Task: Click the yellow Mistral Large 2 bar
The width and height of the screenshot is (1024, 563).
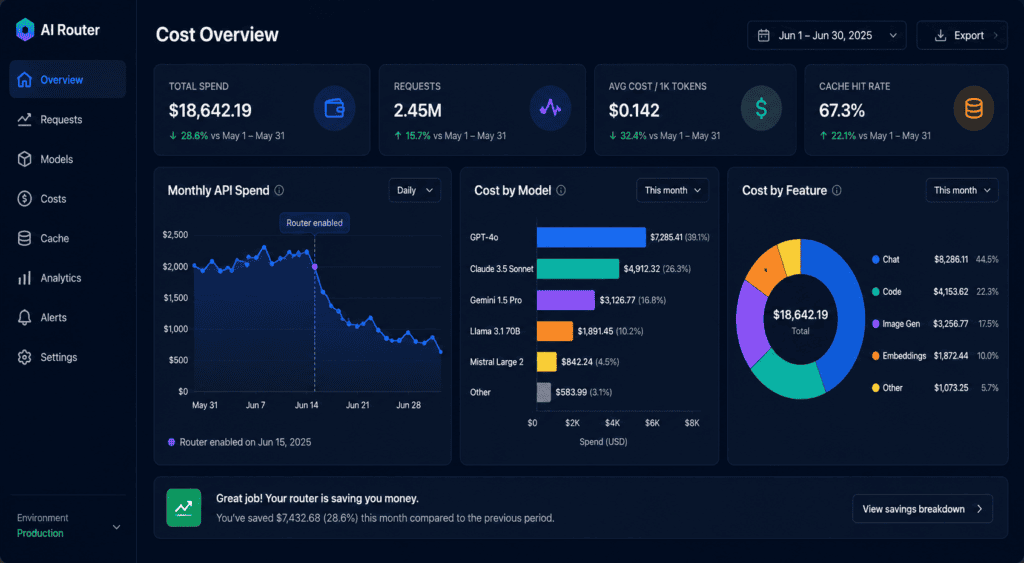Action: [x=547, y=361]
